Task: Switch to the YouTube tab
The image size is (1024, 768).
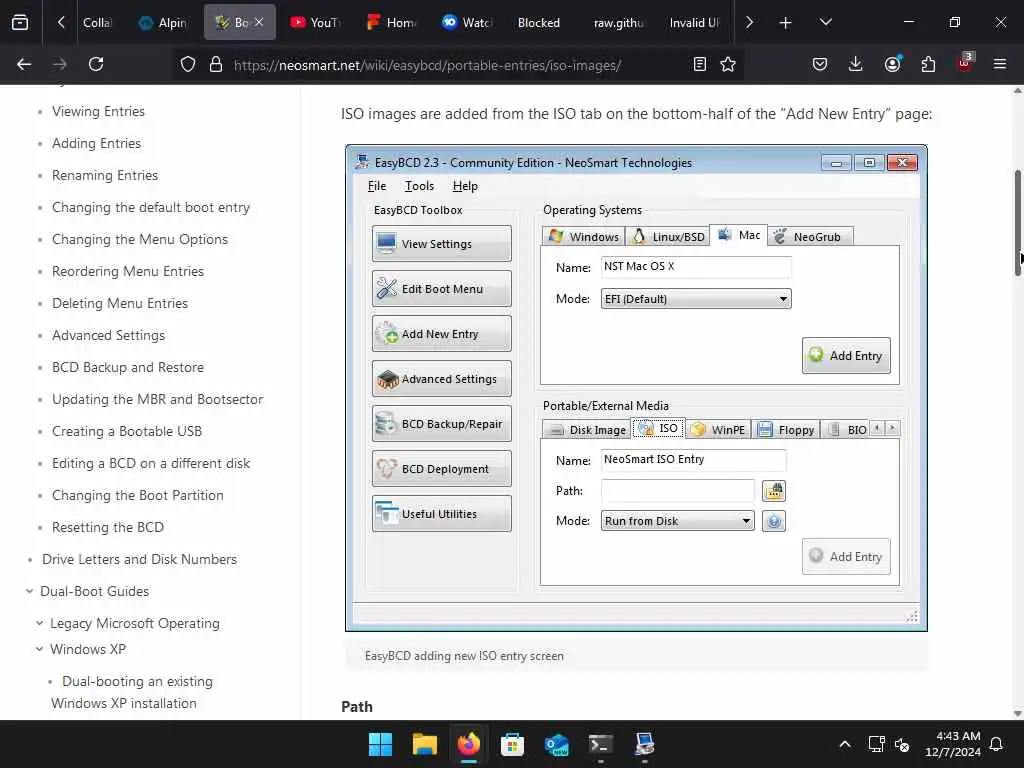Action: point(317,23)
